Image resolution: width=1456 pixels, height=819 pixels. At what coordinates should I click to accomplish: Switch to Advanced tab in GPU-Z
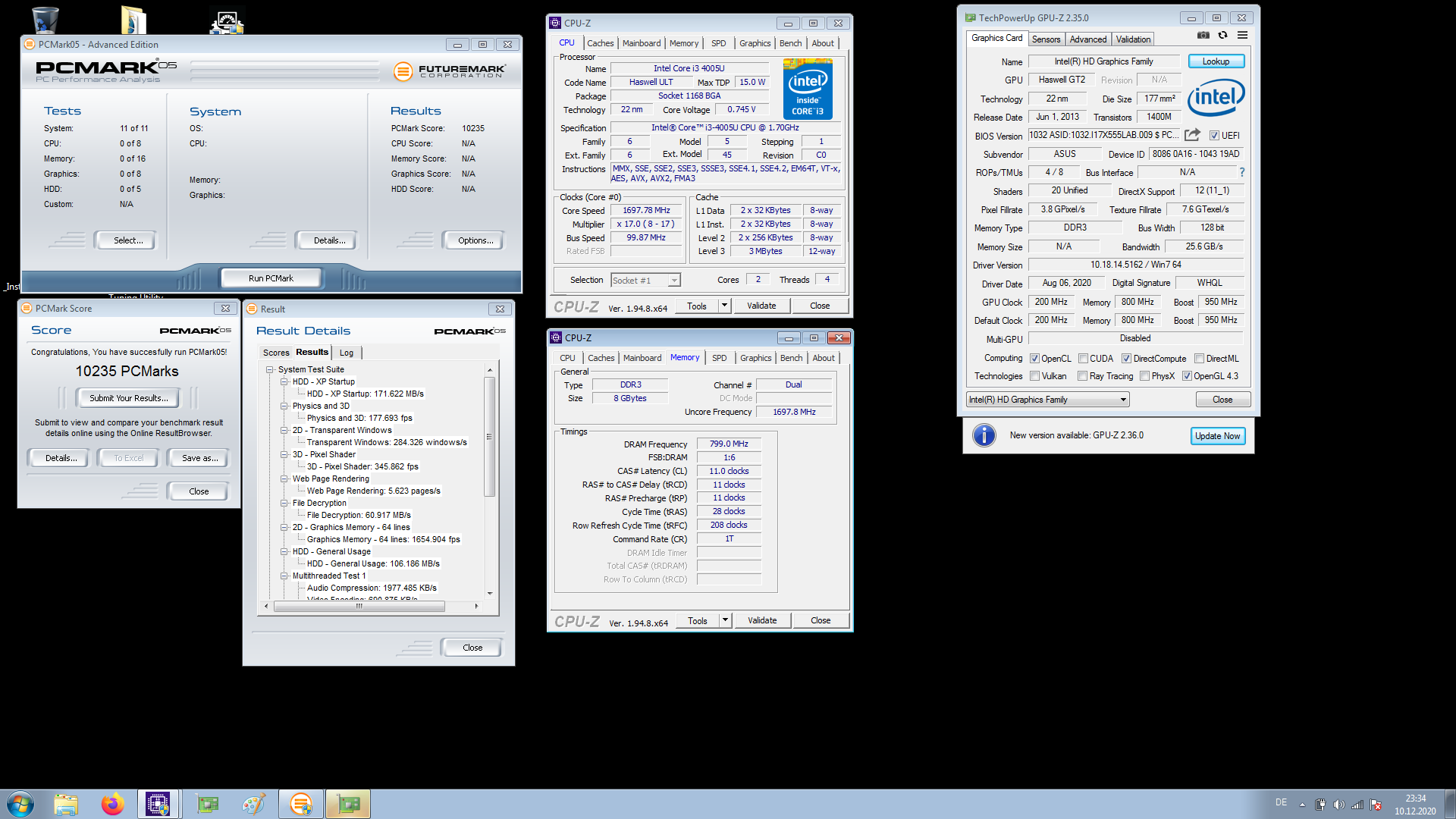pyautogui.click(x=1088, y=39)
